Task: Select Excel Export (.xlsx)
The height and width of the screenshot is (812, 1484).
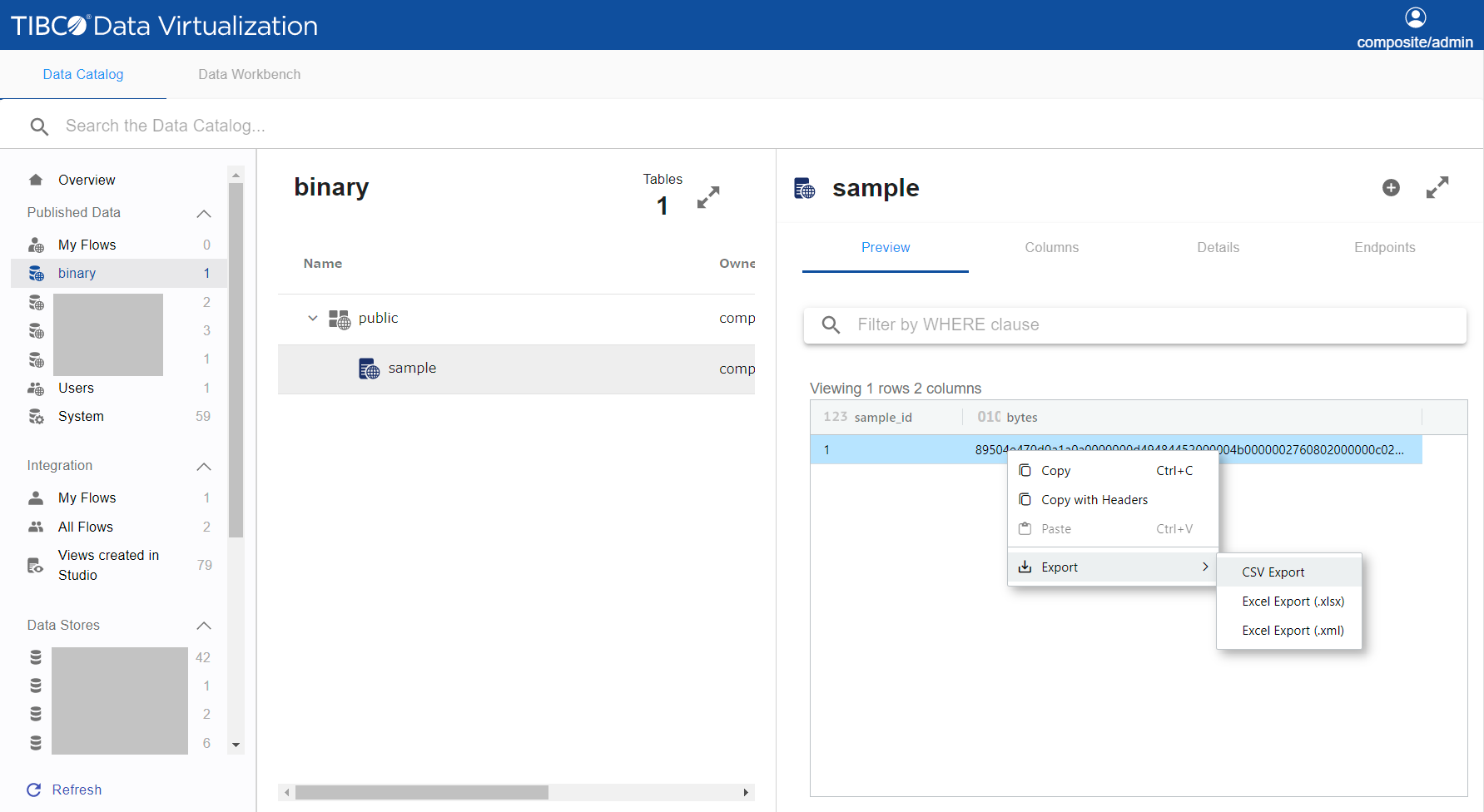Action: click(x=1289, y=602)
